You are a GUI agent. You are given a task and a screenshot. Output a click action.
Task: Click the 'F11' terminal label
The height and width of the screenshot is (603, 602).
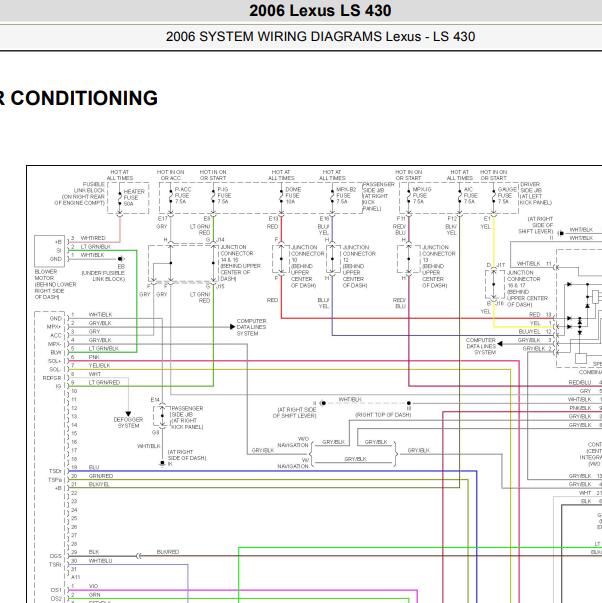coord(401,218)
